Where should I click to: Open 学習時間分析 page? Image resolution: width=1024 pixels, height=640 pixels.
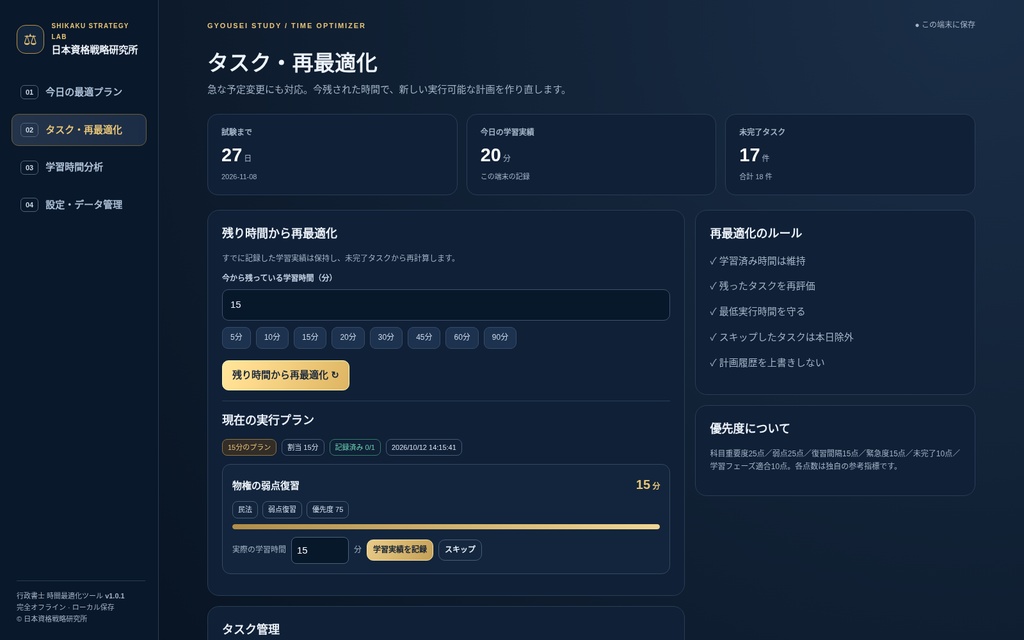click(79, 167)
